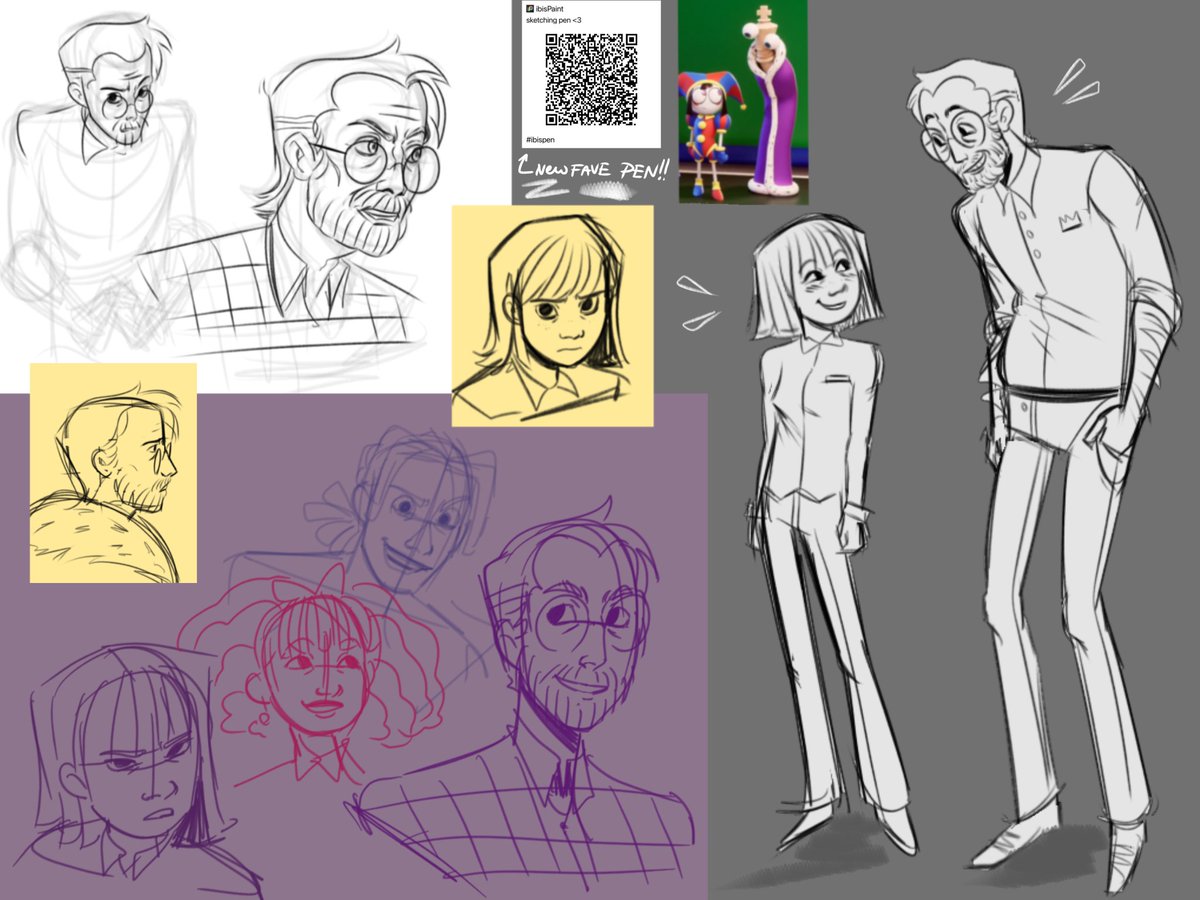Image resolution: width=1200 pixels, height=900 pixels.
Task: Click the "ibisPaint" title text
Action: click(549, 8)
